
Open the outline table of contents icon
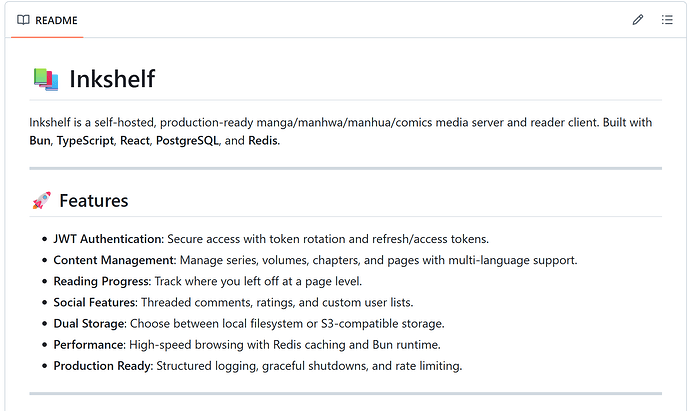pyautogui.click(x=667, y=20)
